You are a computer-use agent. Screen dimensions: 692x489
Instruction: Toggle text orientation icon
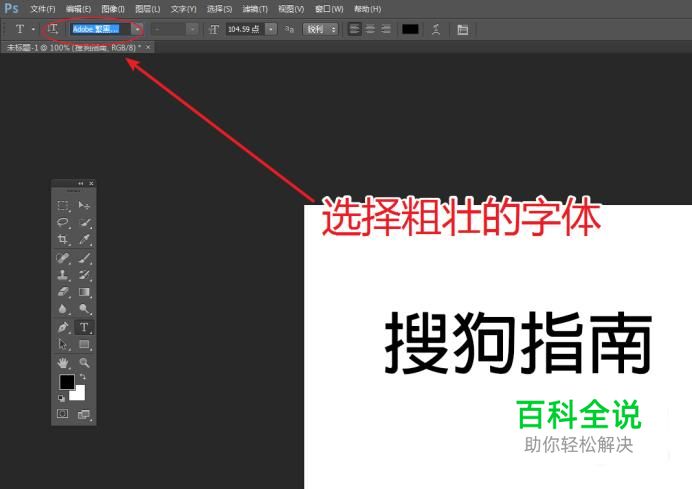53,29
